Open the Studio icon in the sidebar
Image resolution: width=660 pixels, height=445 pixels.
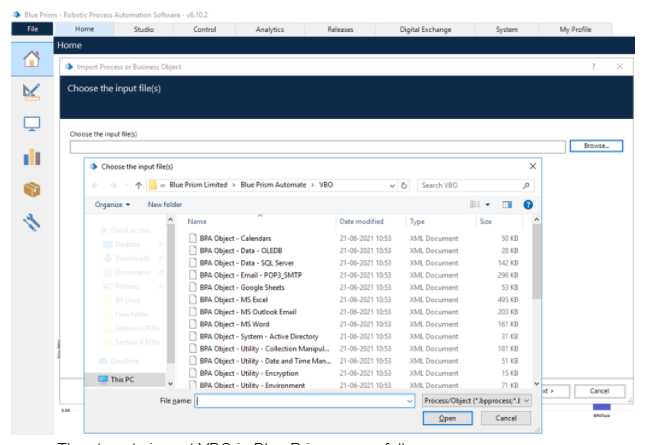(32, 92)
